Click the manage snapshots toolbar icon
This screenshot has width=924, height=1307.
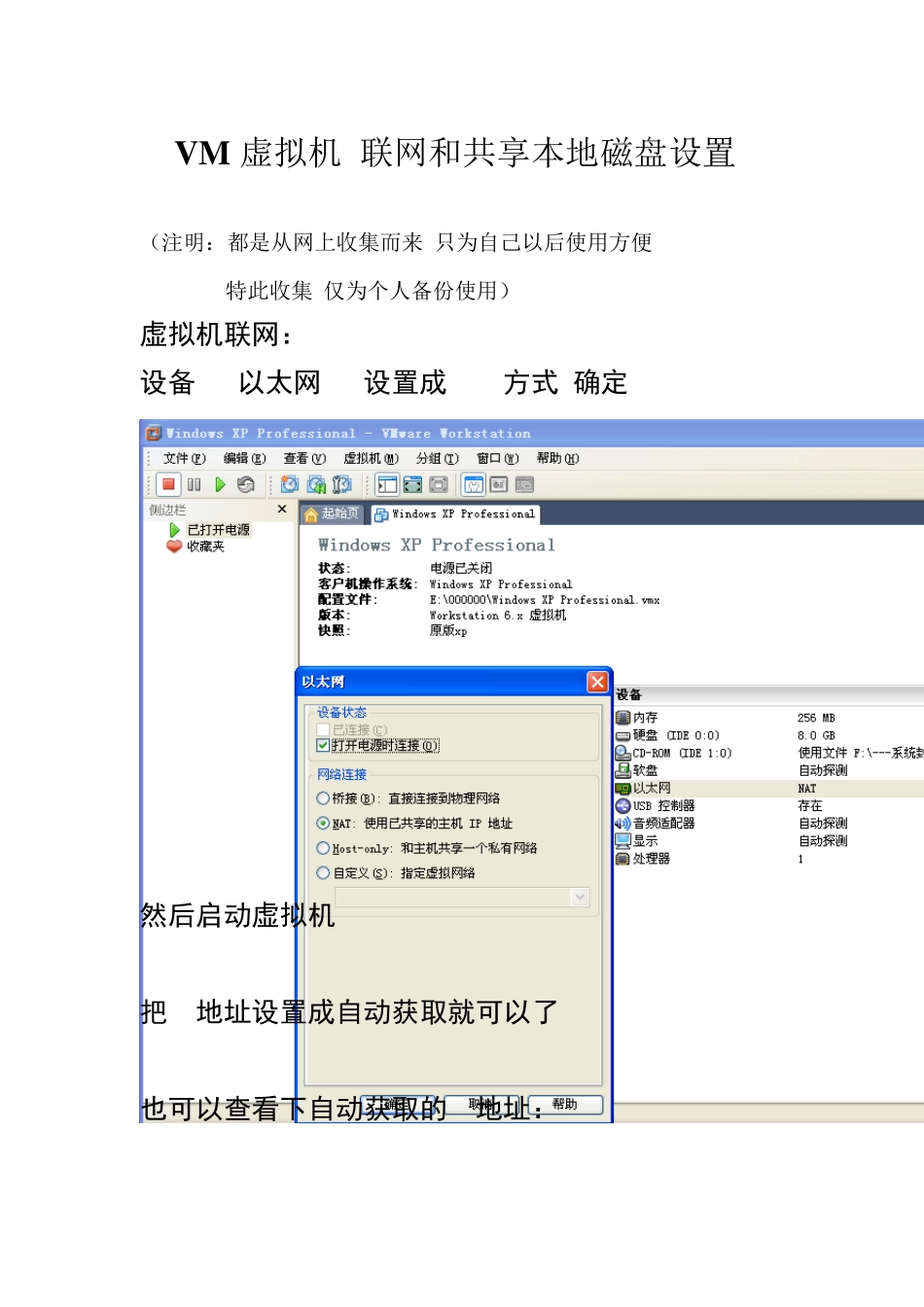(x=341, y=484)
